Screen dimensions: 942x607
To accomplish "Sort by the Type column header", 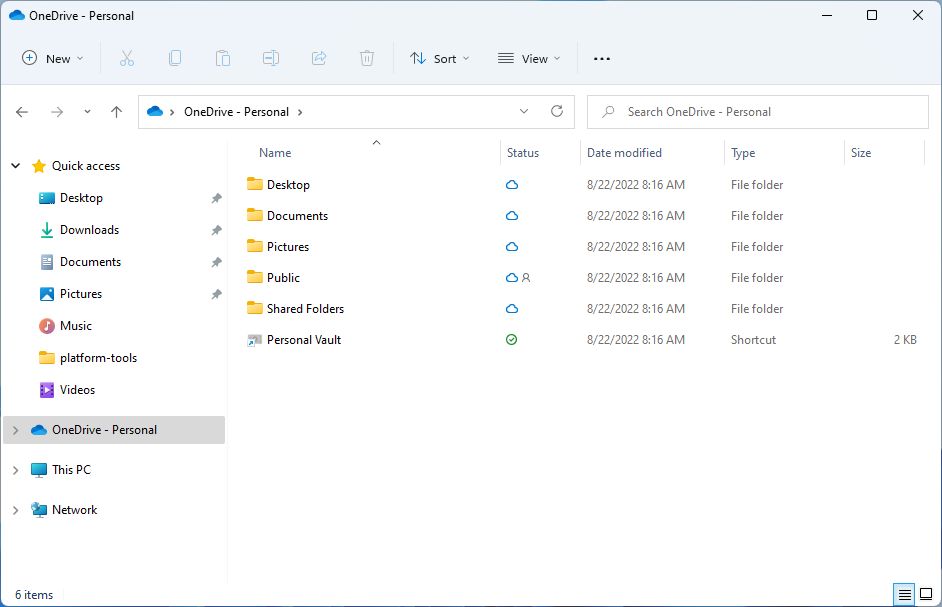I will (743, 153).
